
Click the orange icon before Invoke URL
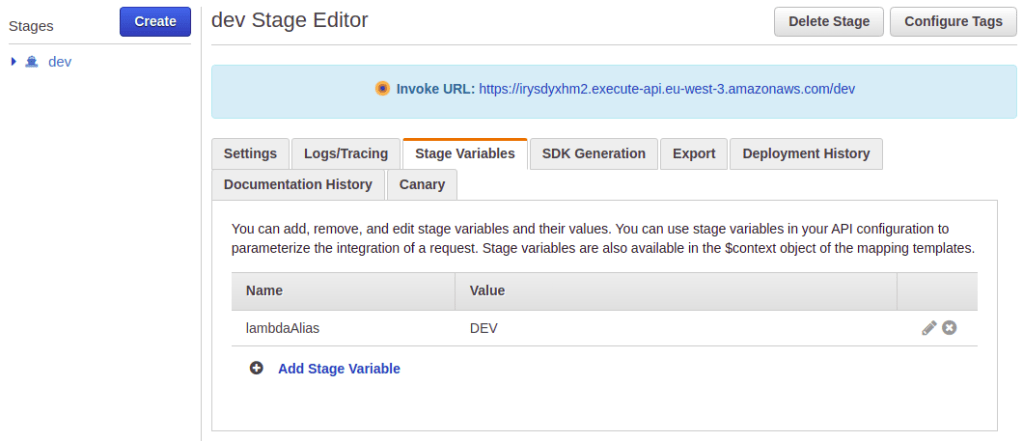[382, 88]
